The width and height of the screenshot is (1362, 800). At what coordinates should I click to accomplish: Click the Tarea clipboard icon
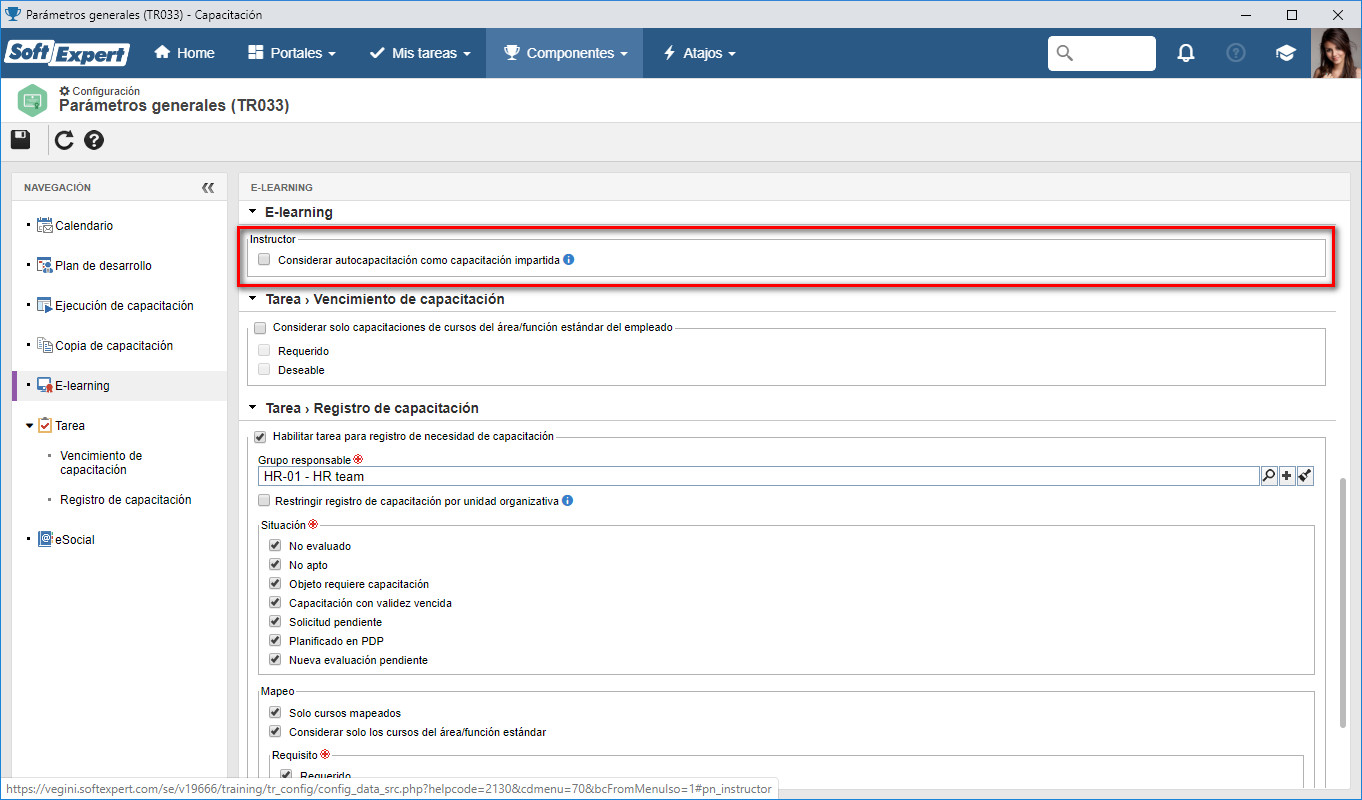coord(44,425)
